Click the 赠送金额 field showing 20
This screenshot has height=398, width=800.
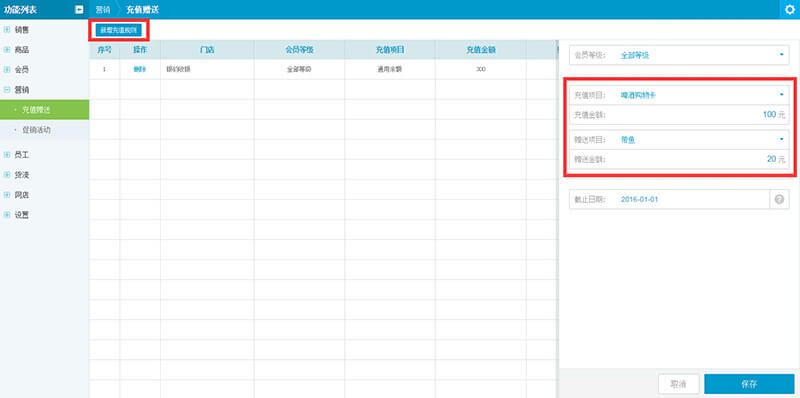pos(679,159)
